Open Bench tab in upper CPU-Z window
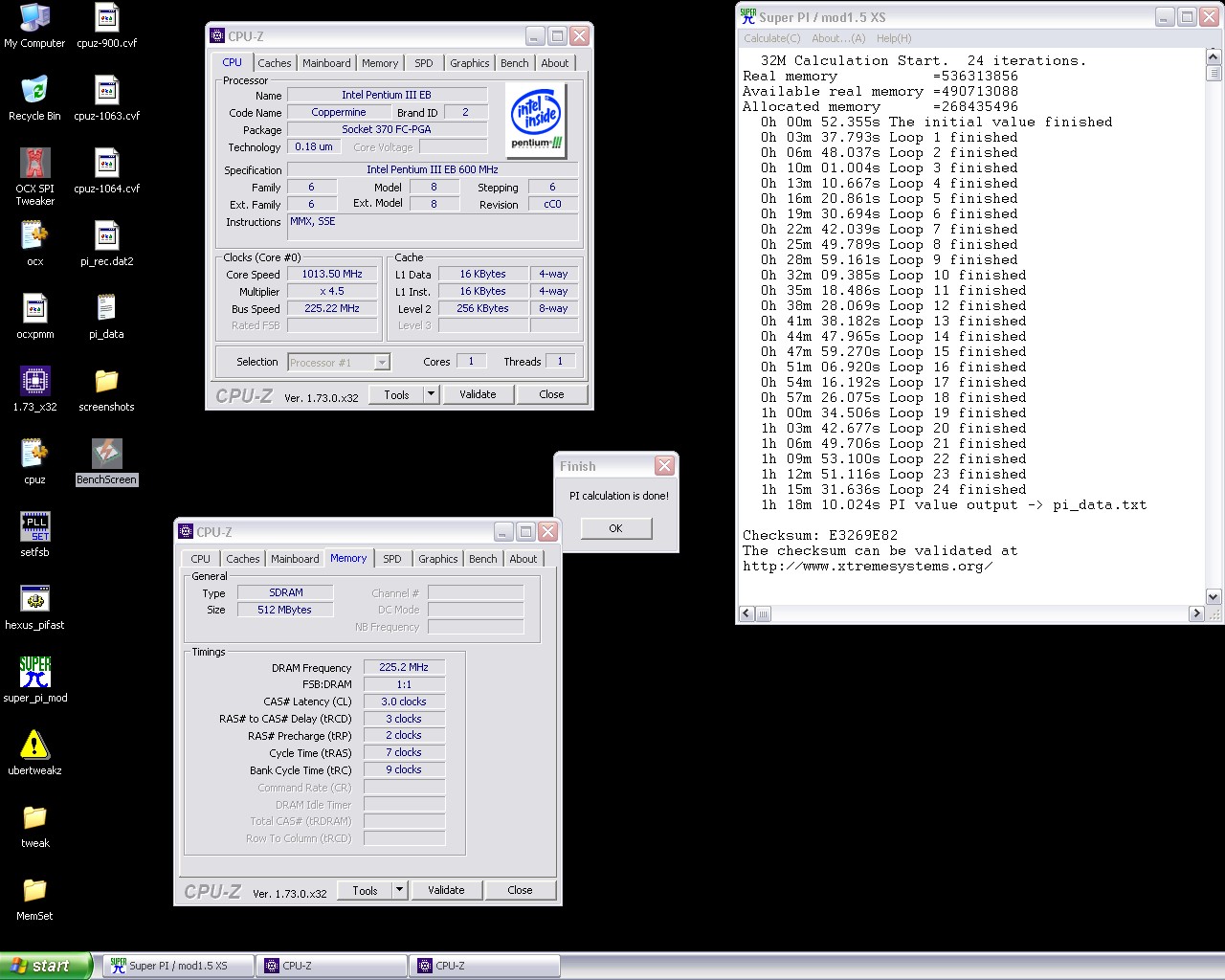 pos(515,63)
